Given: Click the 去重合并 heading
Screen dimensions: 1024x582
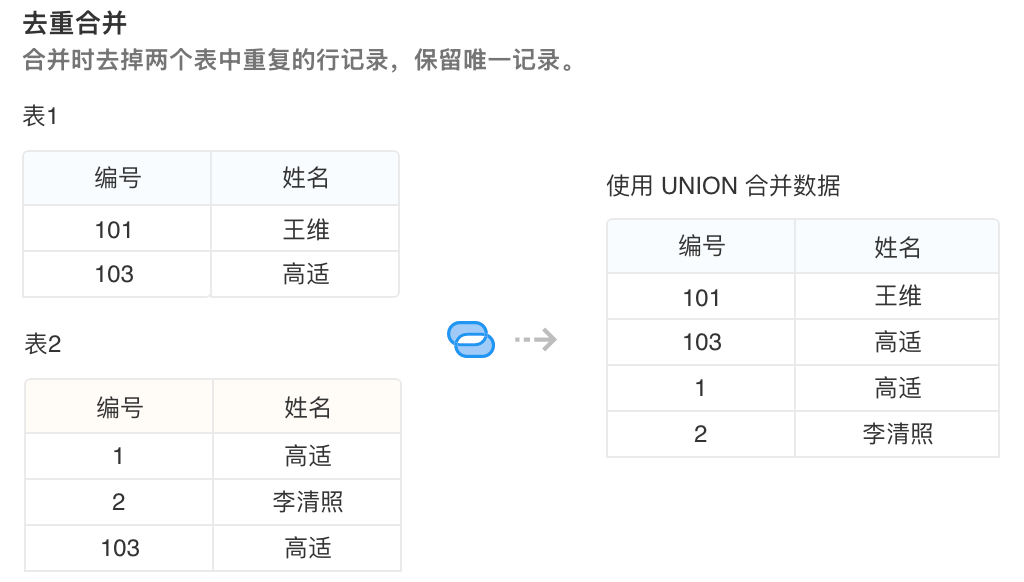Looking at the screenshot, I should click(x=75, y=24).
